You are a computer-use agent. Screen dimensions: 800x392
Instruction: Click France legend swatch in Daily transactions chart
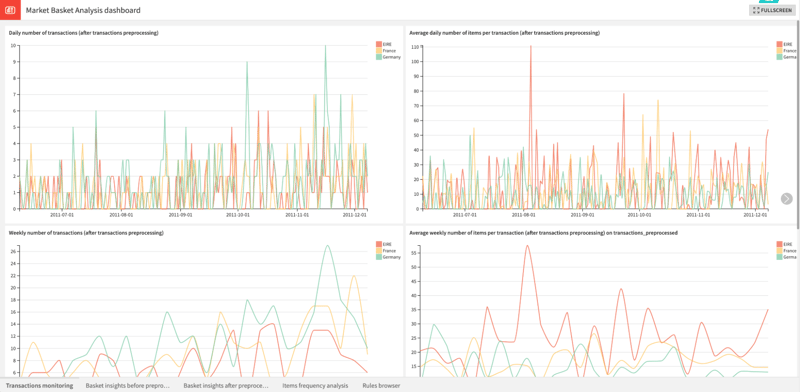[379, 51]
